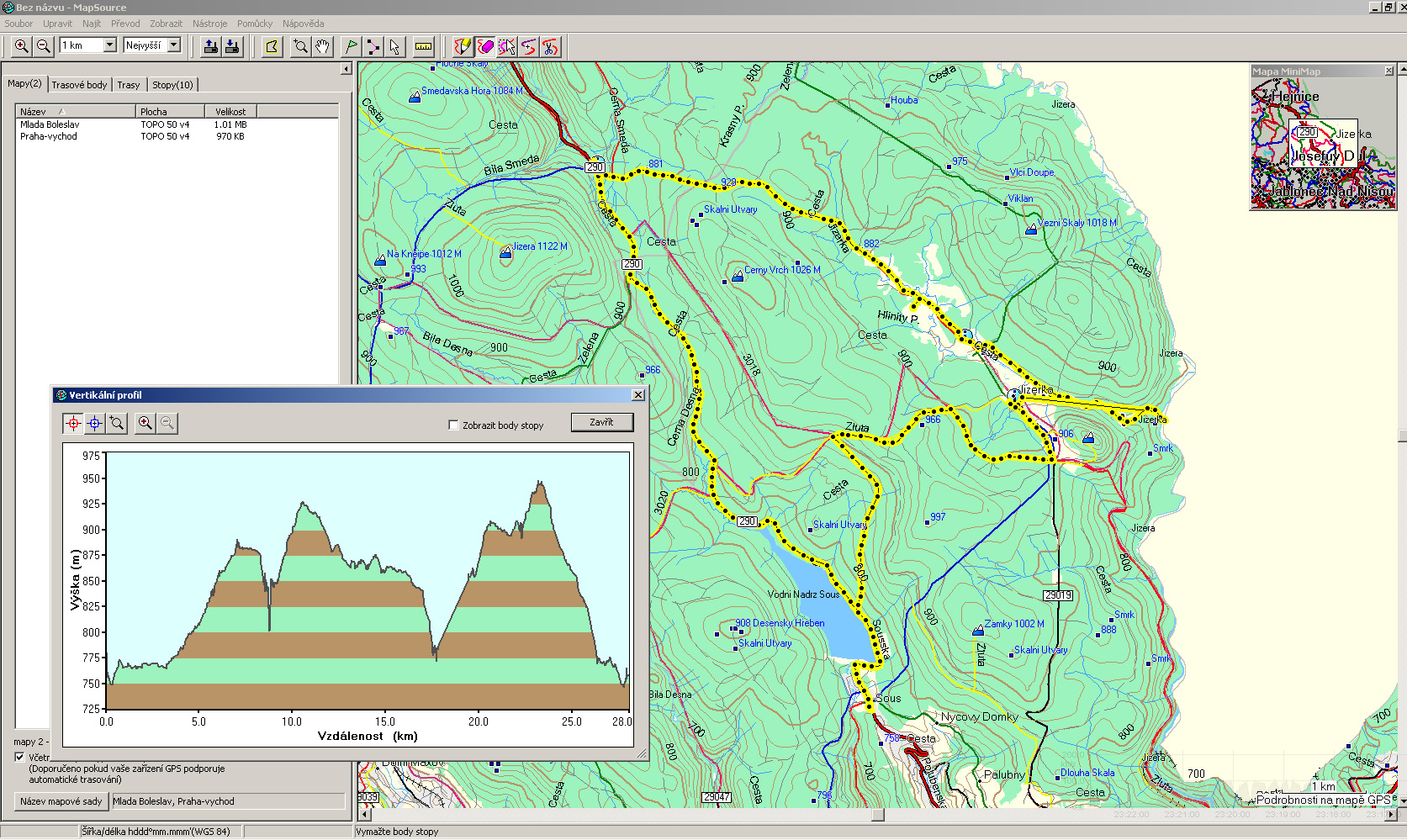Click the Zavřít button
The height and width of the screenshot is (840, 1407).
601,422
